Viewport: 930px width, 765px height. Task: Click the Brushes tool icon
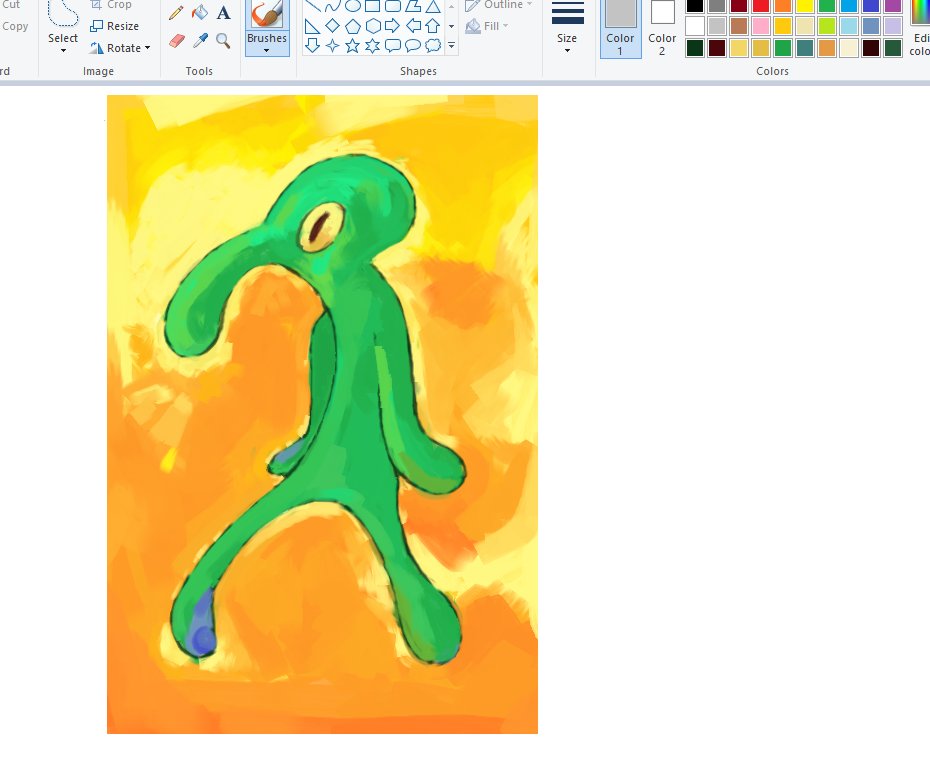coord(267,14)
